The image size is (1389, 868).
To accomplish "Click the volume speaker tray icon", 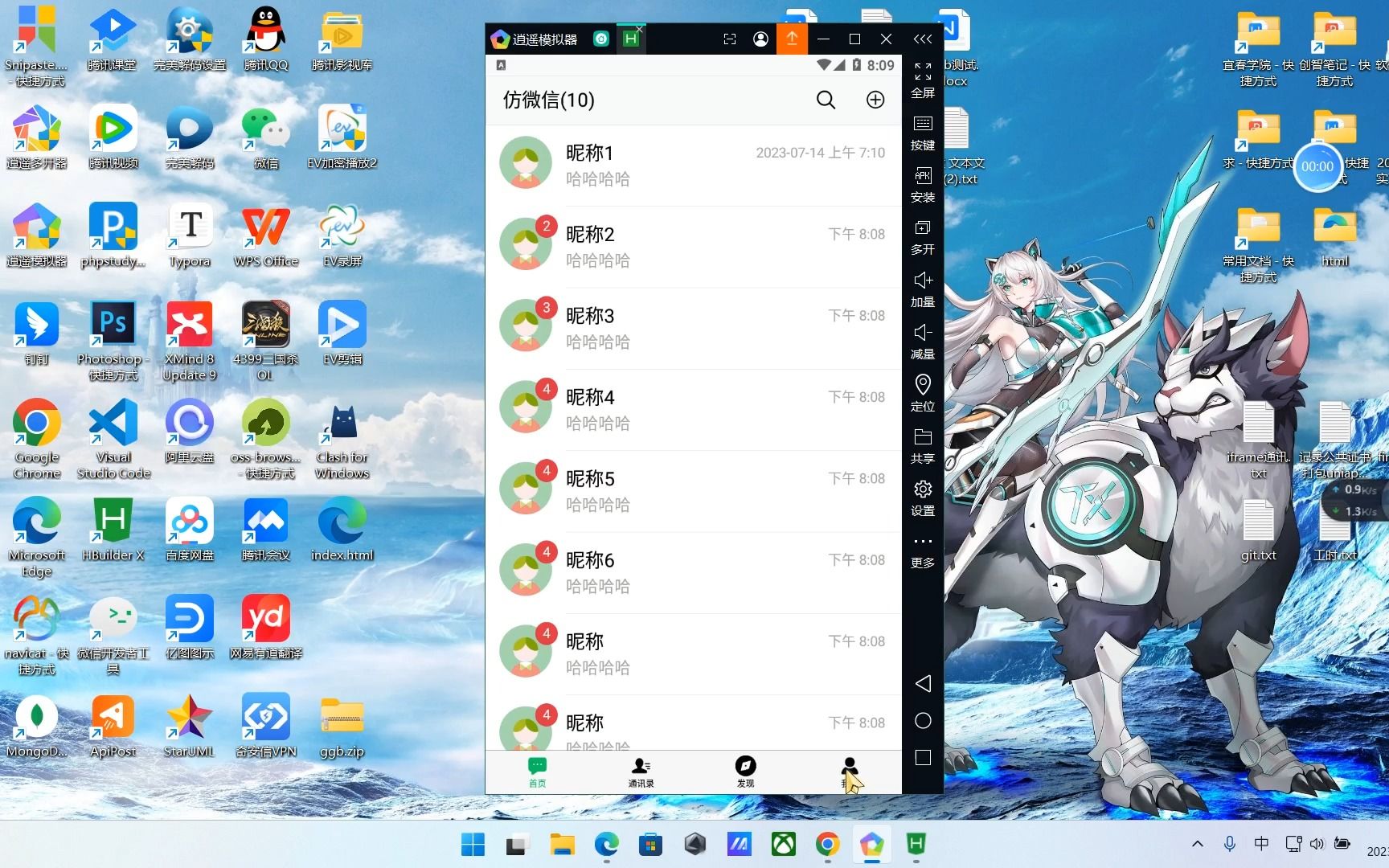I will [1317, 844].
